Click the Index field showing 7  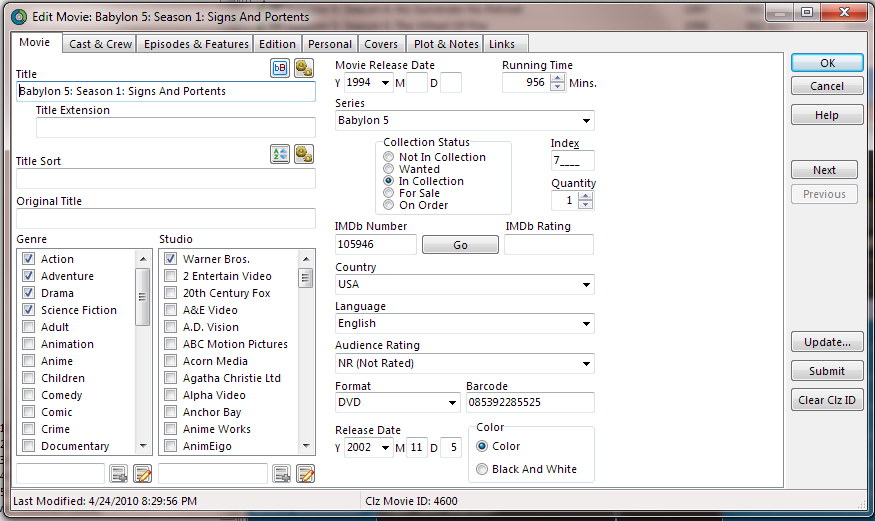pyautogui.click(x=573, y=161)
